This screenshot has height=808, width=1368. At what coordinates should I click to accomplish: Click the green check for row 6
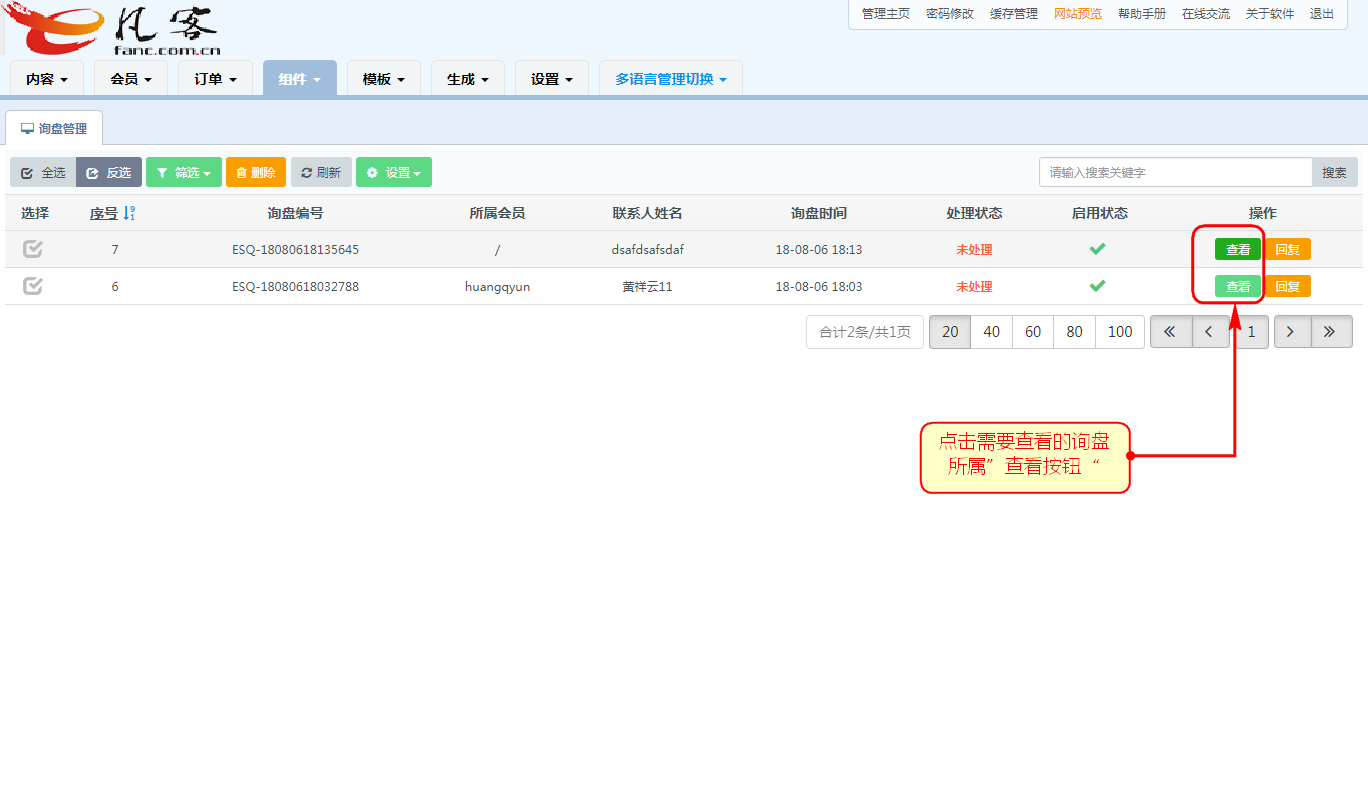(1097, 286)
